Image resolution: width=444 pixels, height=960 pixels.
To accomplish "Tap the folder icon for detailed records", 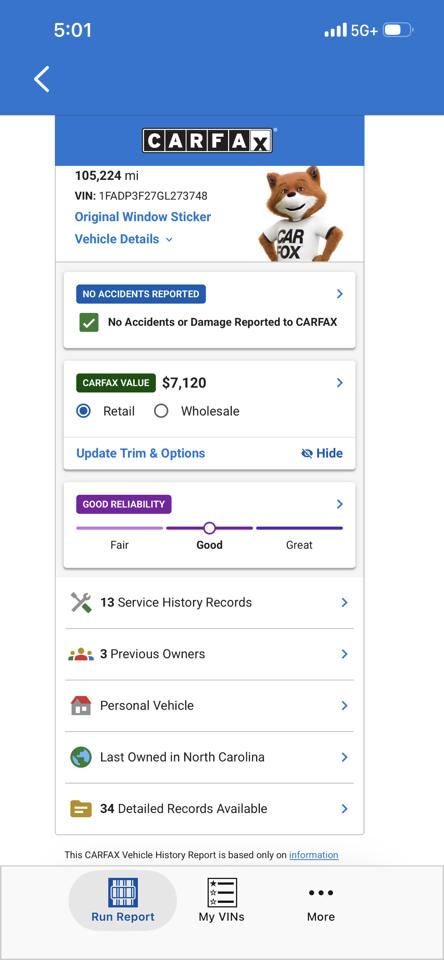I will coord(81,809).
